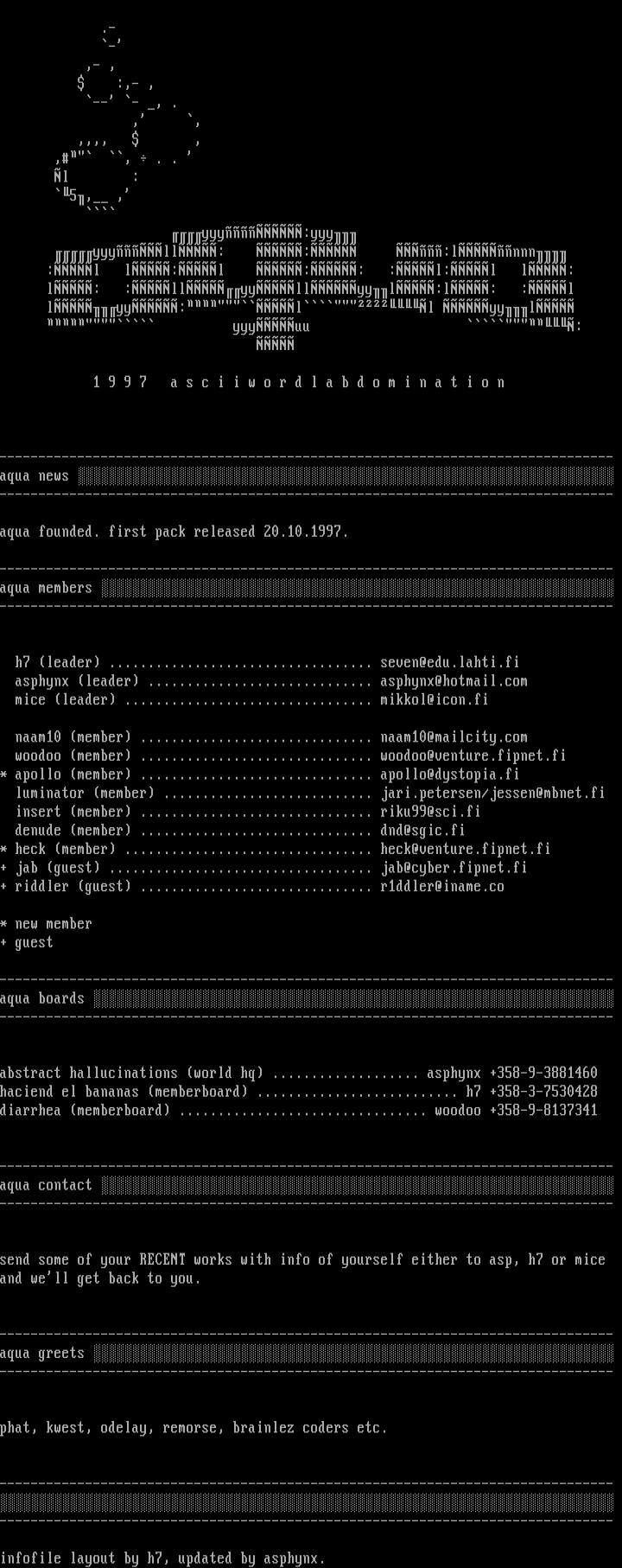Click the diarrhea memberboard phone number +358-9-8137341
The image size is (622, 1568).
(543, 1111)
